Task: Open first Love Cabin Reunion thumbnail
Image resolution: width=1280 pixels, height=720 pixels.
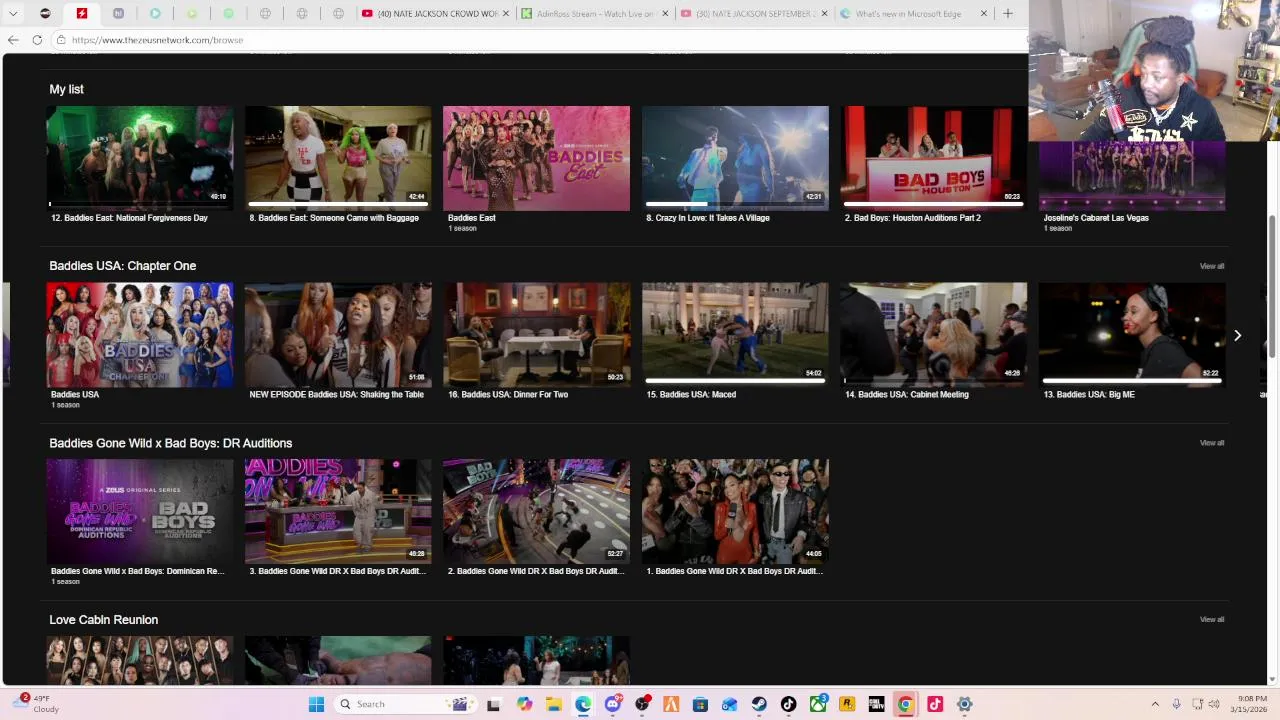Action: 140,660
